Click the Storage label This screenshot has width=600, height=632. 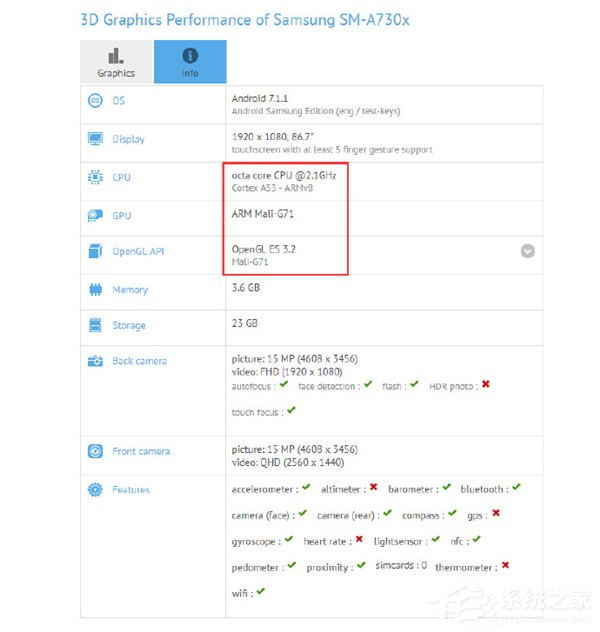(129, 325)
